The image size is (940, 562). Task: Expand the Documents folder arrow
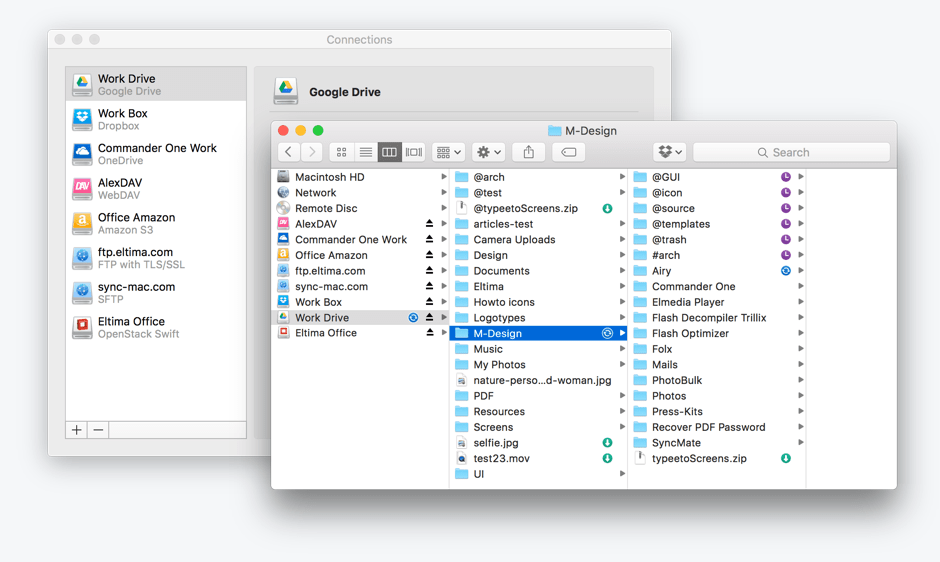(622, 271)
